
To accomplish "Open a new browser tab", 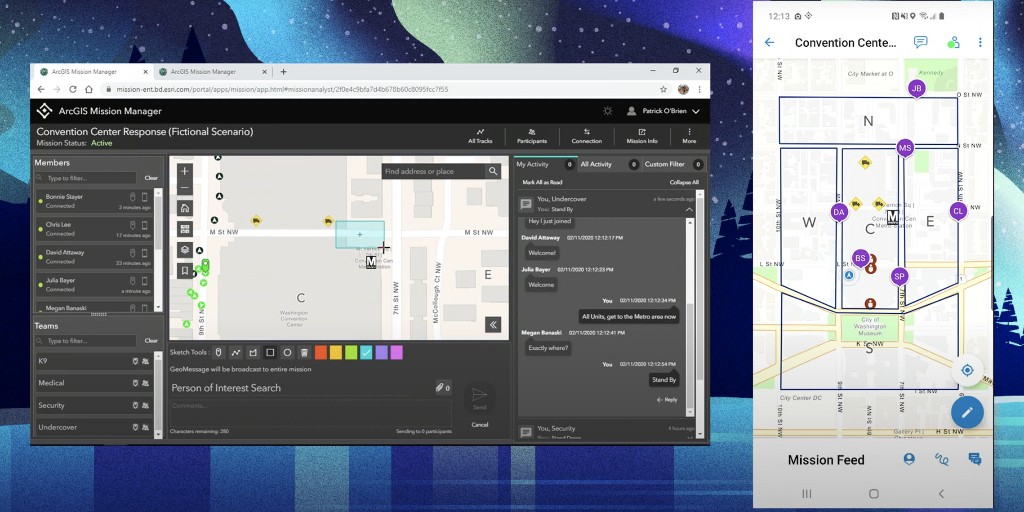I will point(283,72).
